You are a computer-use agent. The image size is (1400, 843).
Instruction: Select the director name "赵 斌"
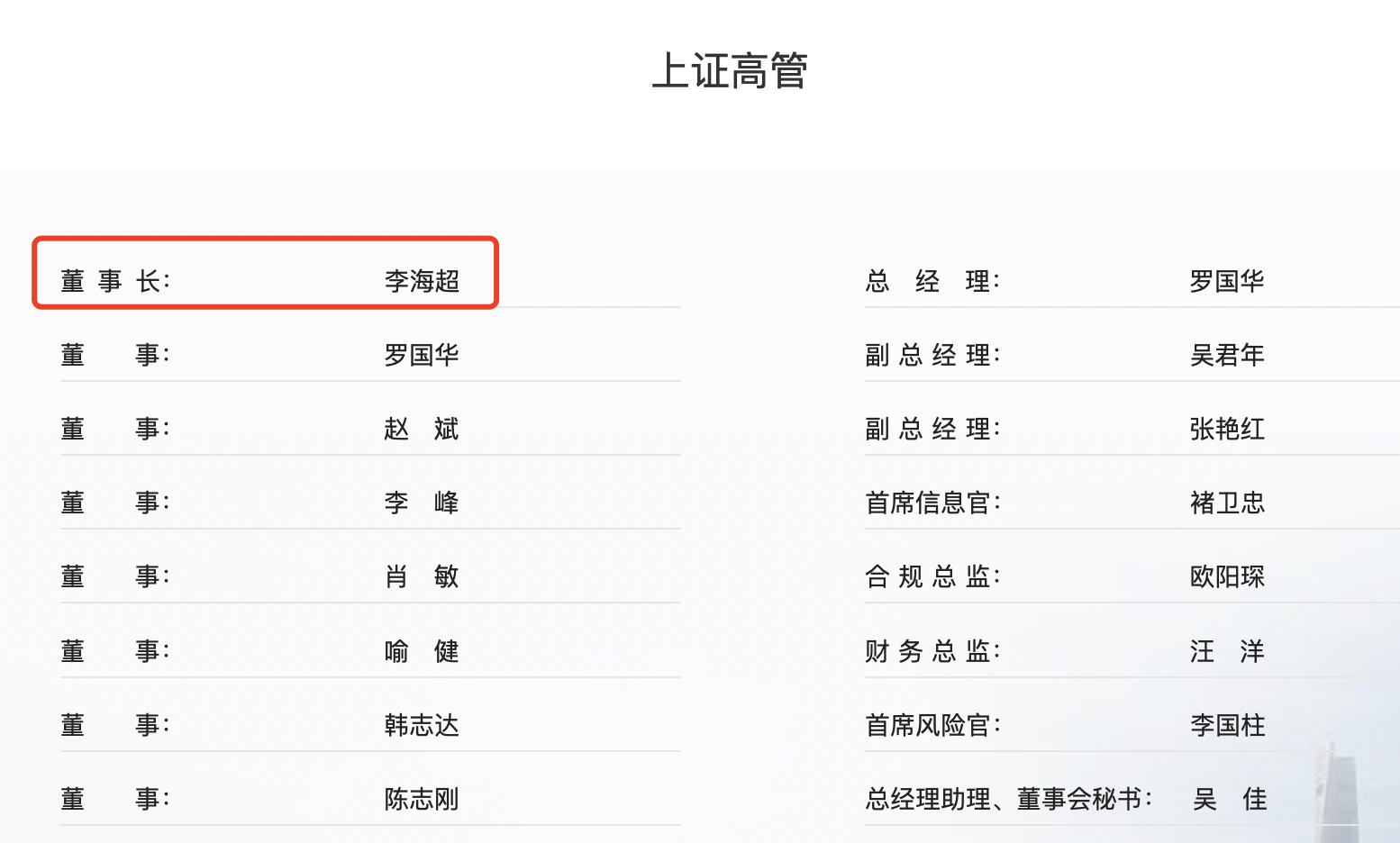pos(422,429)
